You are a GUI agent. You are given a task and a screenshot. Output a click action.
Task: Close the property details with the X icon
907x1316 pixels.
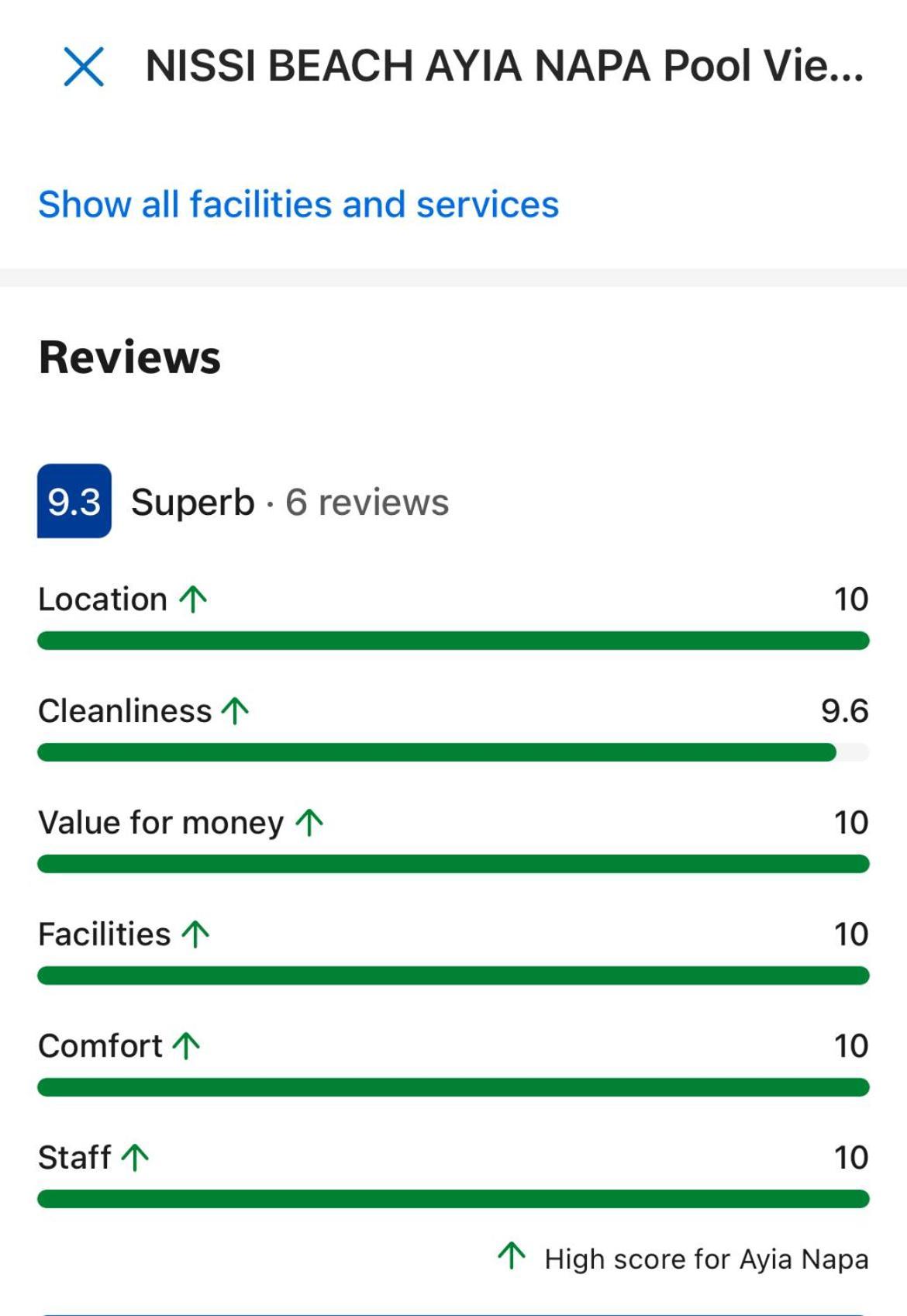click(83, 66)
